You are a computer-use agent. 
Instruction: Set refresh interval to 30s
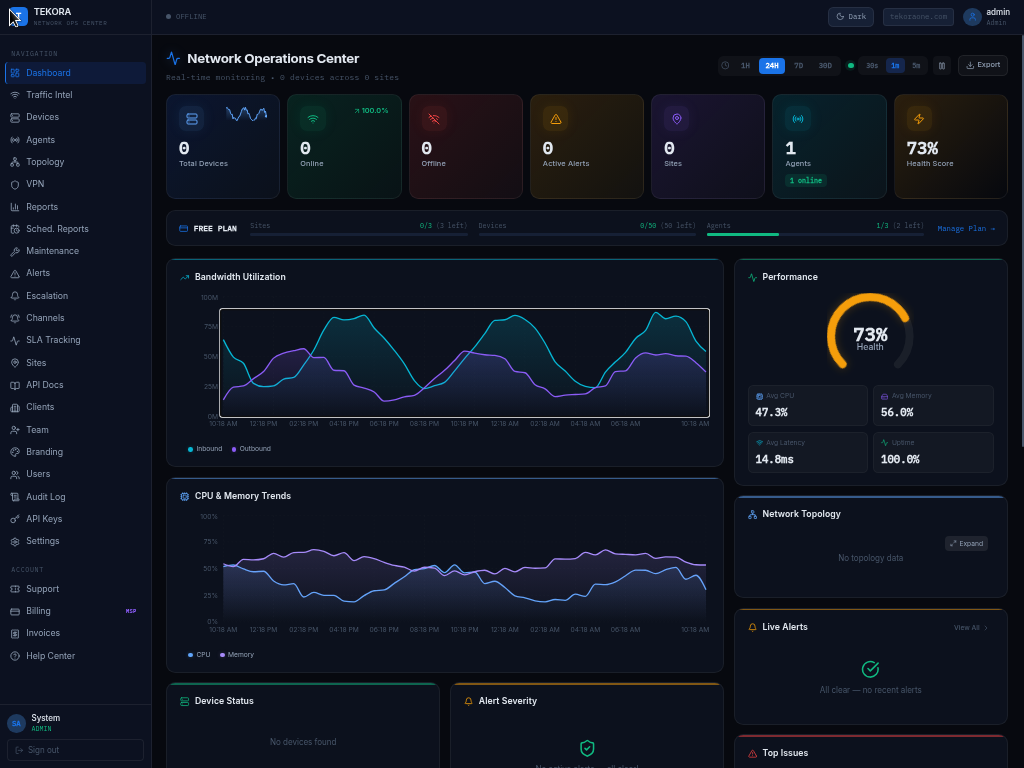pos(872,65)
